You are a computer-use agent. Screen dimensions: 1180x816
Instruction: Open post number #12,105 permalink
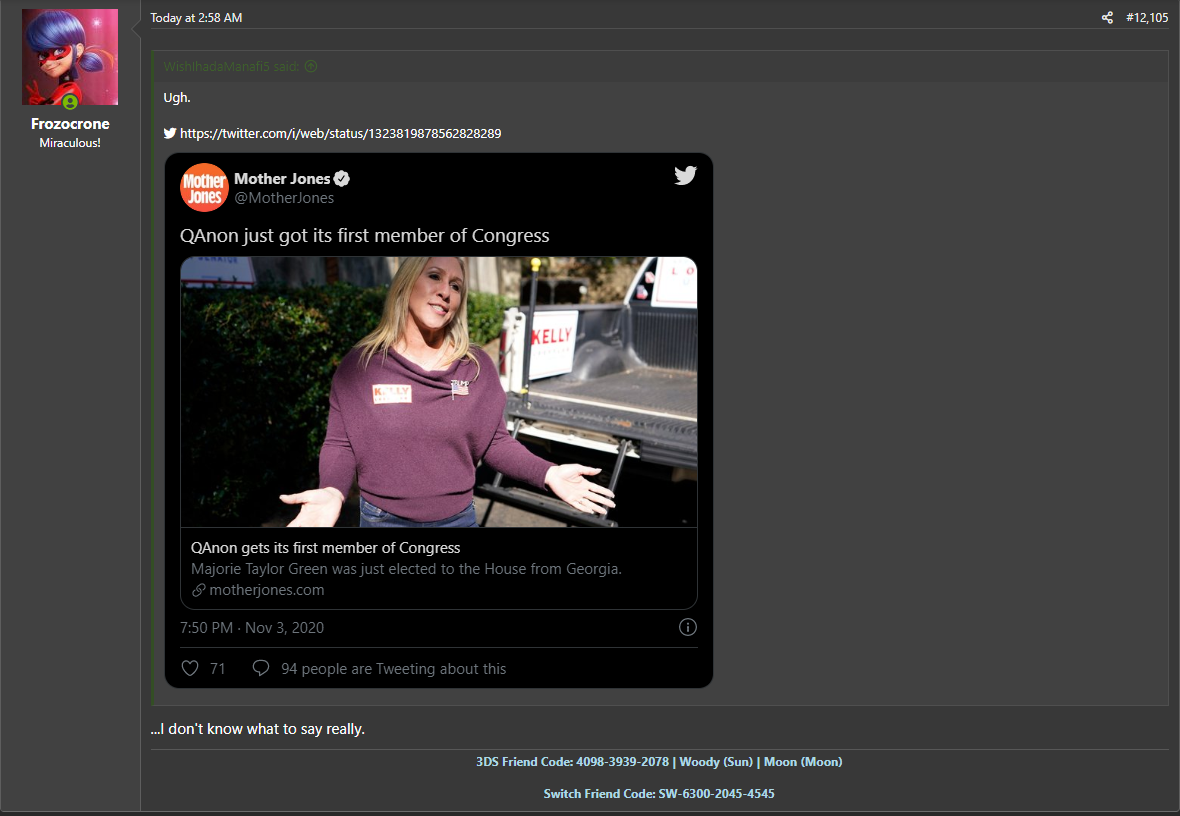(x=1147, y=17)
